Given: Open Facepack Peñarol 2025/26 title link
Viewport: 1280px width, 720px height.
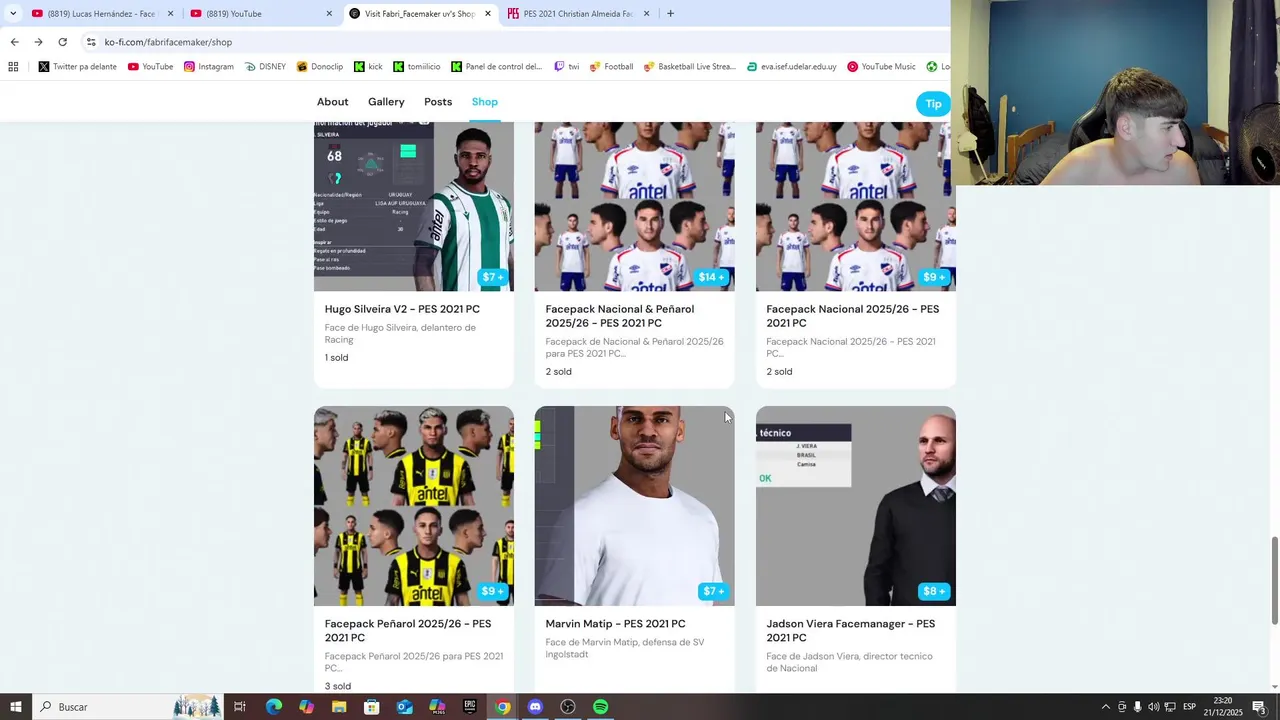Looking at the screenshot, I should [x=408, y=631].
